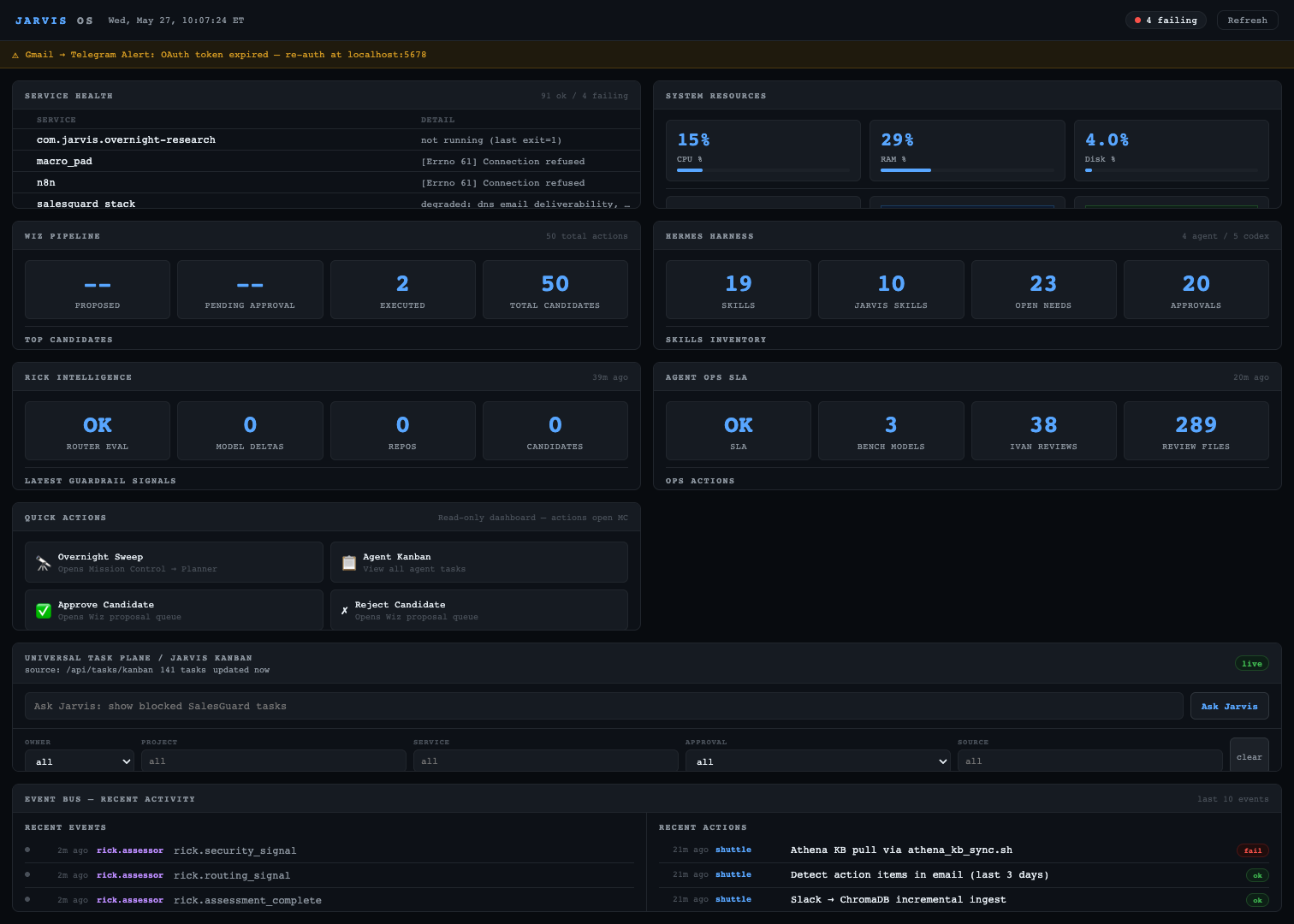1294x924 pixels.
Task: Click the Gmail Telegram OAuth alert banner text
Action: pyautogui.click(x=226, y=55)
